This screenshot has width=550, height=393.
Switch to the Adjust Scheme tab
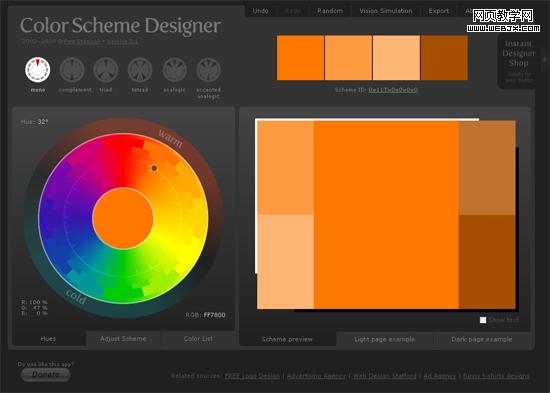123,339
